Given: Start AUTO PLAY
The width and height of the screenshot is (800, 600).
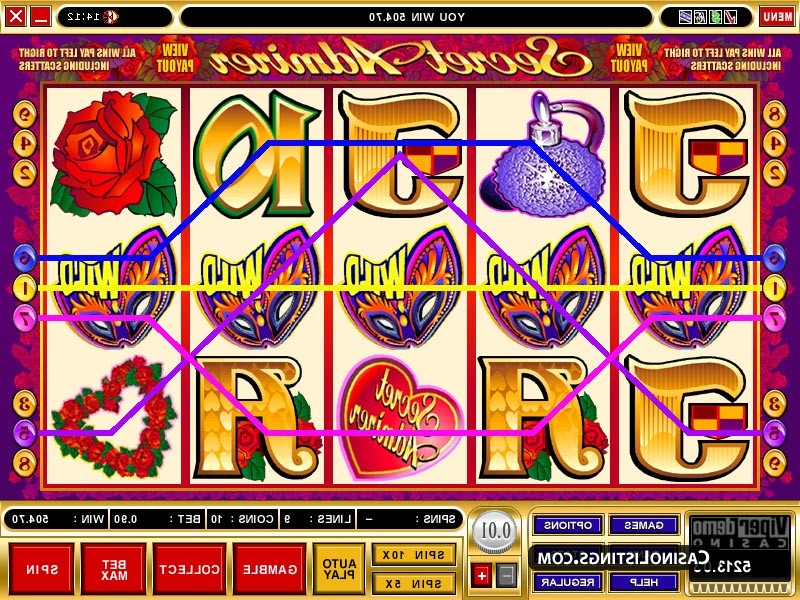Looking at the screenshot, I should tap(339, 568).
